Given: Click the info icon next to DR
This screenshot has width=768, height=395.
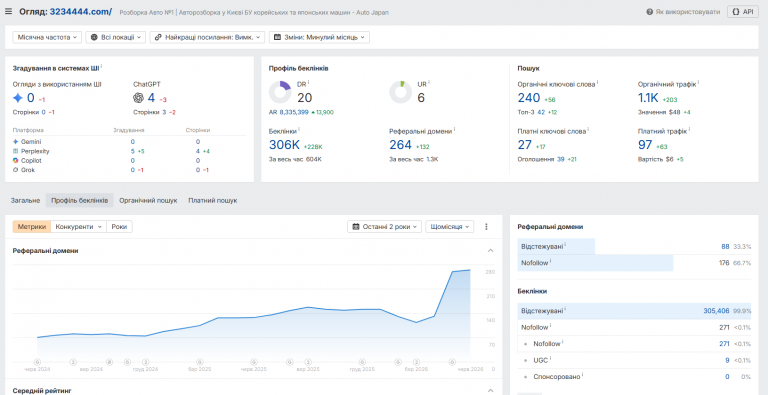Looking at the screenshot, I should 309,82.
